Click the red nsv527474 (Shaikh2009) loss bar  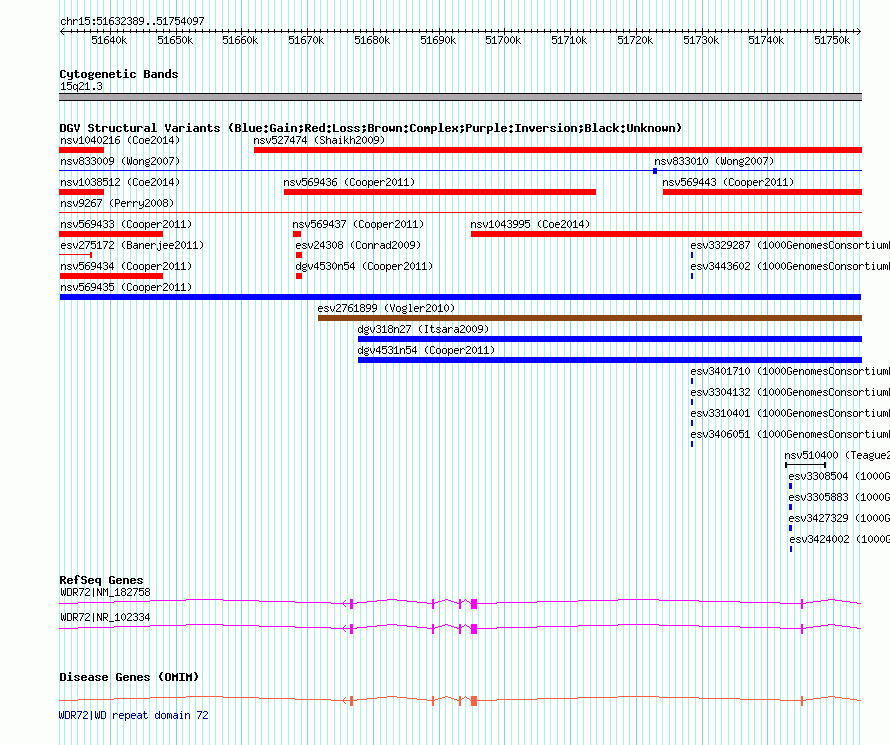coord(558,150)
